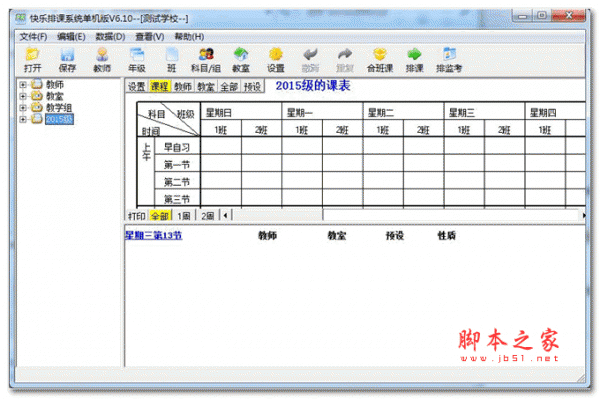Click the 教师 folder icon in tree
Image resolution: width=600 pixels, height=399 pixels.
[x=37, y=84]
